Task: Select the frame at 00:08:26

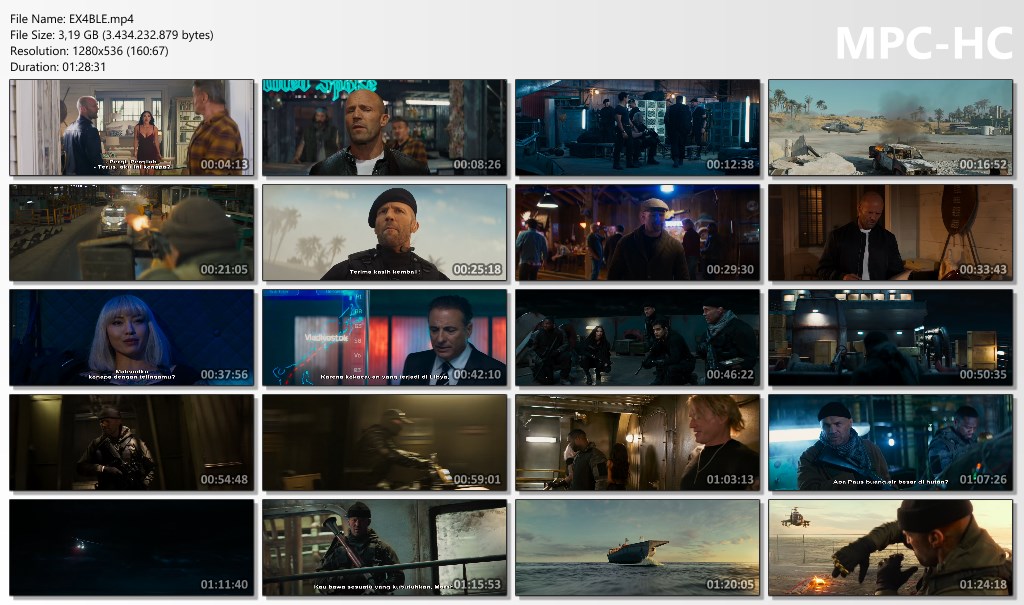Action: coord(385,128)
